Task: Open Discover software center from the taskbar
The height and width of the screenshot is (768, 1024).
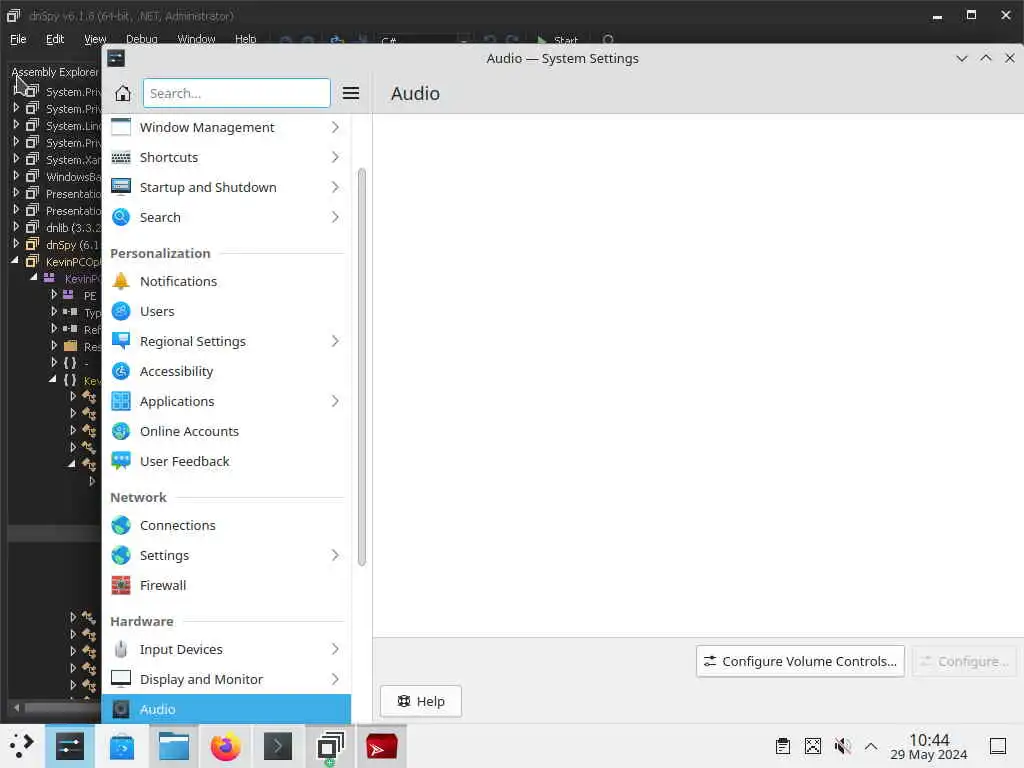Action: 121,746
